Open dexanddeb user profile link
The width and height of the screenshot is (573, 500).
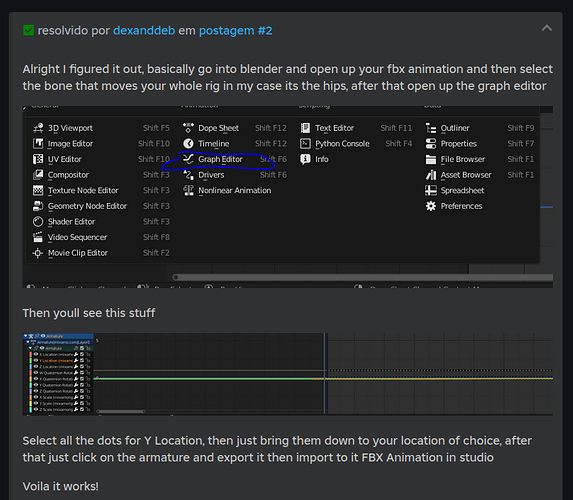(144, 30)
